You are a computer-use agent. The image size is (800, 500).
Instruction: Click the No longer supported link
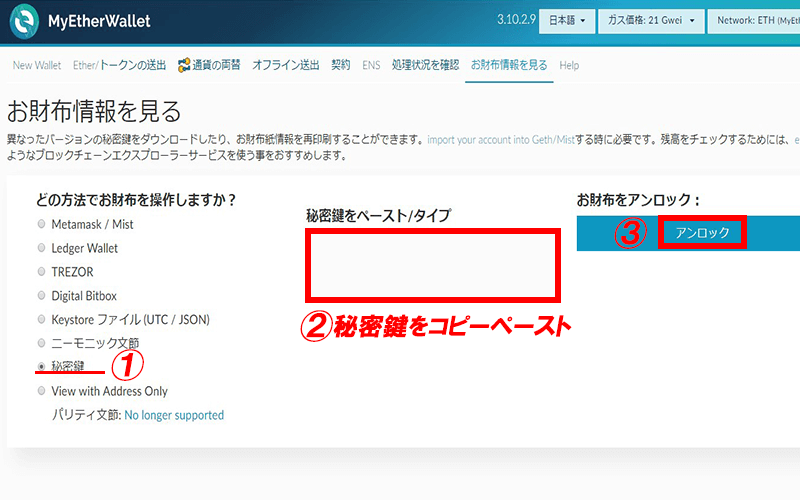174,415
